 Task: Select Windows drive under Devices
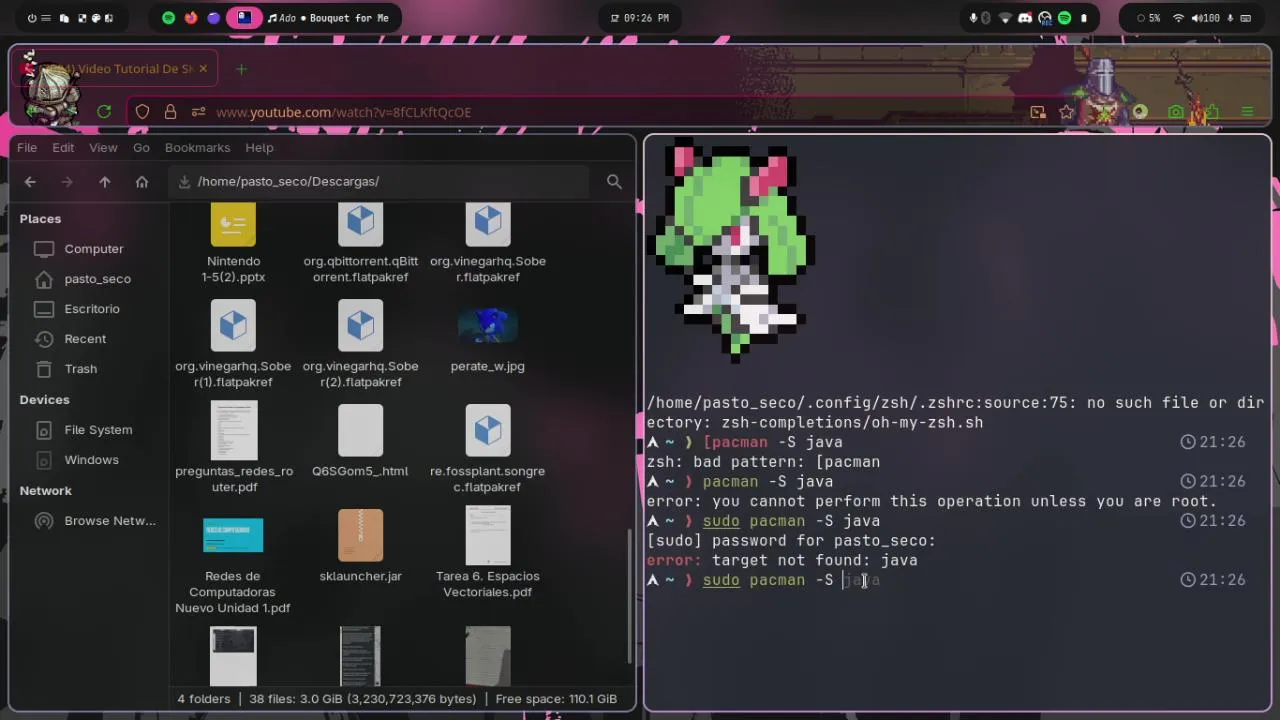[93, 460]
